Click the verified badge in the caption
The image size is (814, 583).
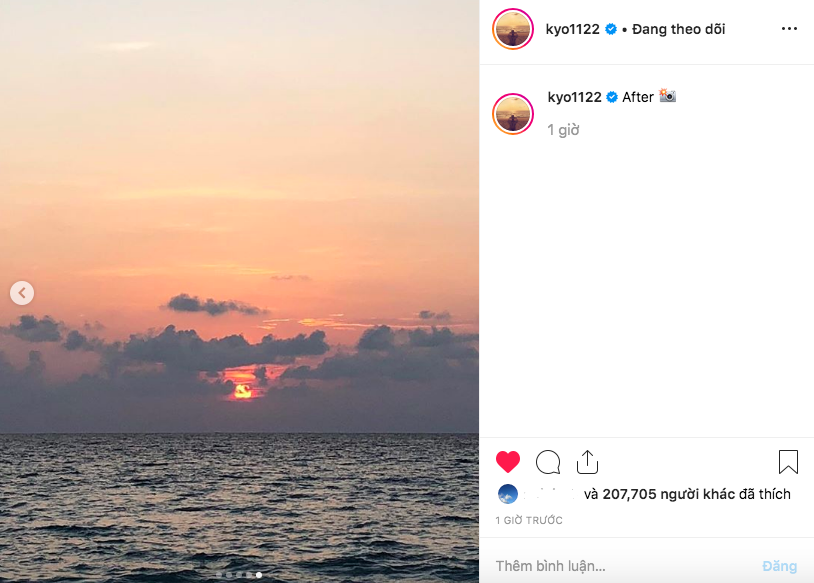(613, 97)
